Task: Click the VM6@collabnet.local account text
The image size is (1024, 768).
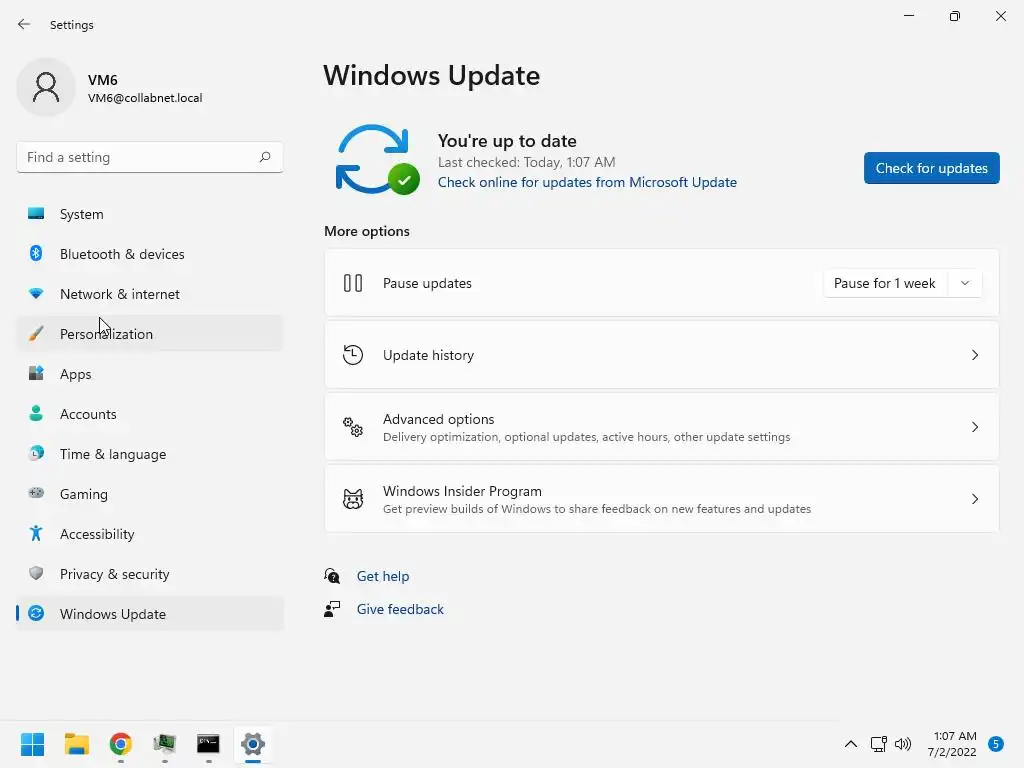Action: (145, 98)
